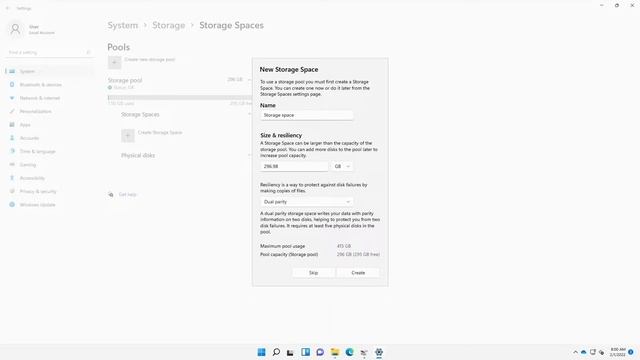Click the notification badge in tray
The width and height of the screenshot is (640, 360).
[631, 352]
